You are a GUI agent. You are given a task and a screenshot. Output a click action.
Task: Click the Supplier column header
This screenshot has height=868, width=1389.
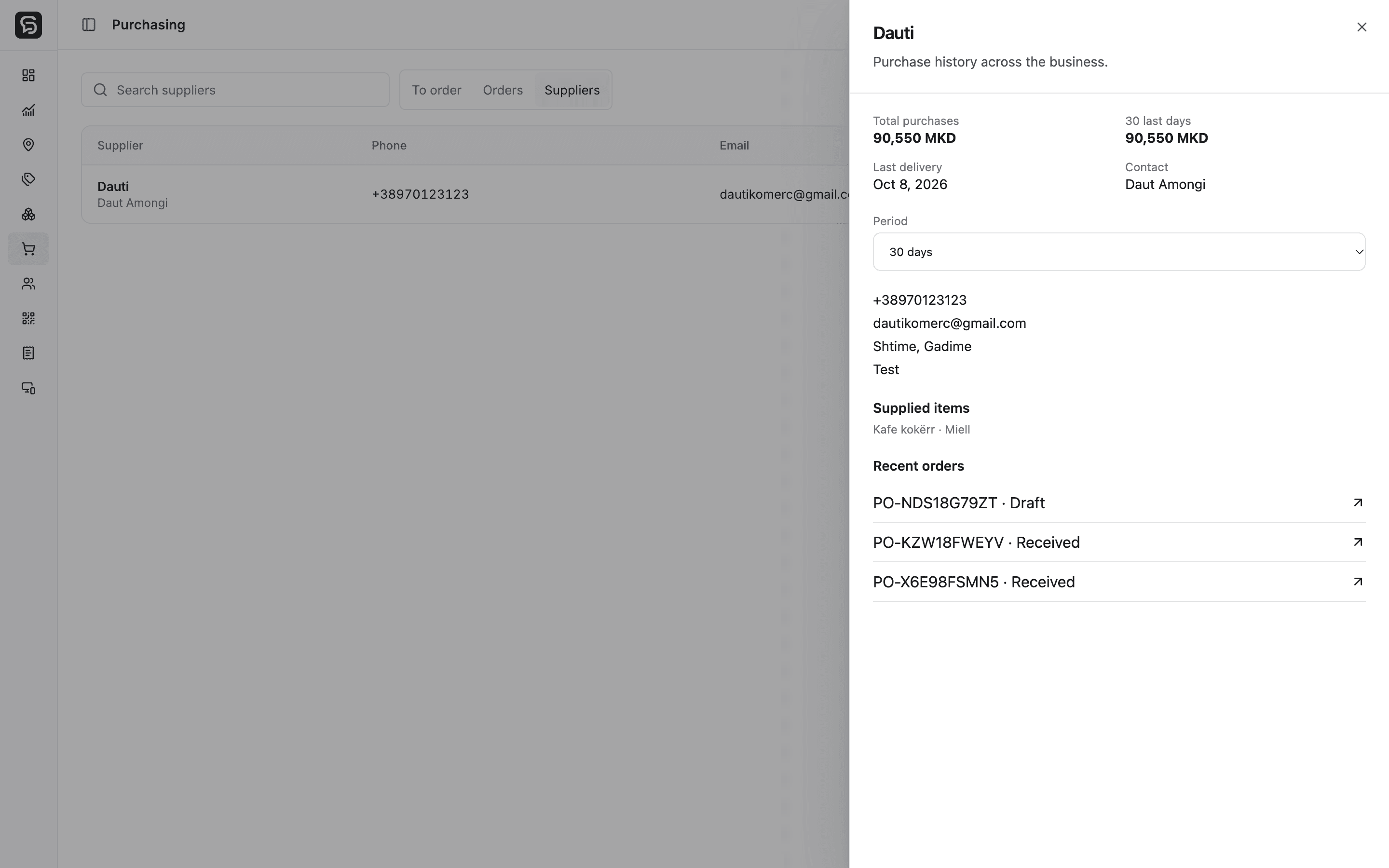[x=120, y=145]
